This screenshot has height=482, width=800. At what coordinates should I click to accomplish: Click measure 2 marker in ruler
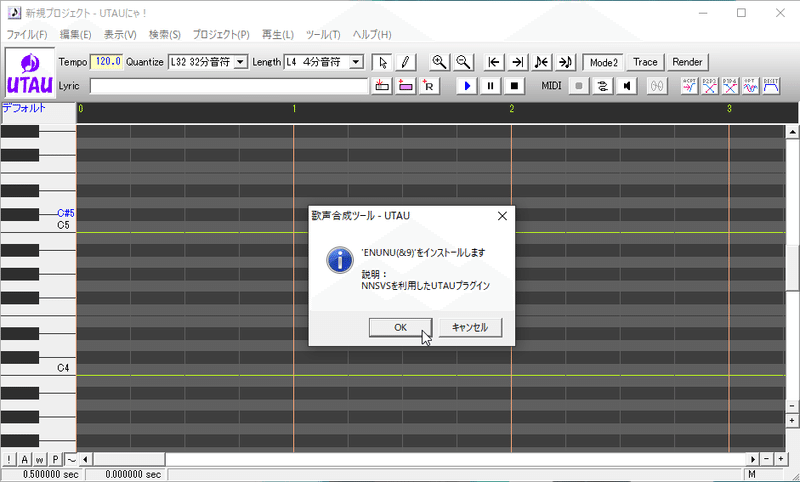[512, 109]
